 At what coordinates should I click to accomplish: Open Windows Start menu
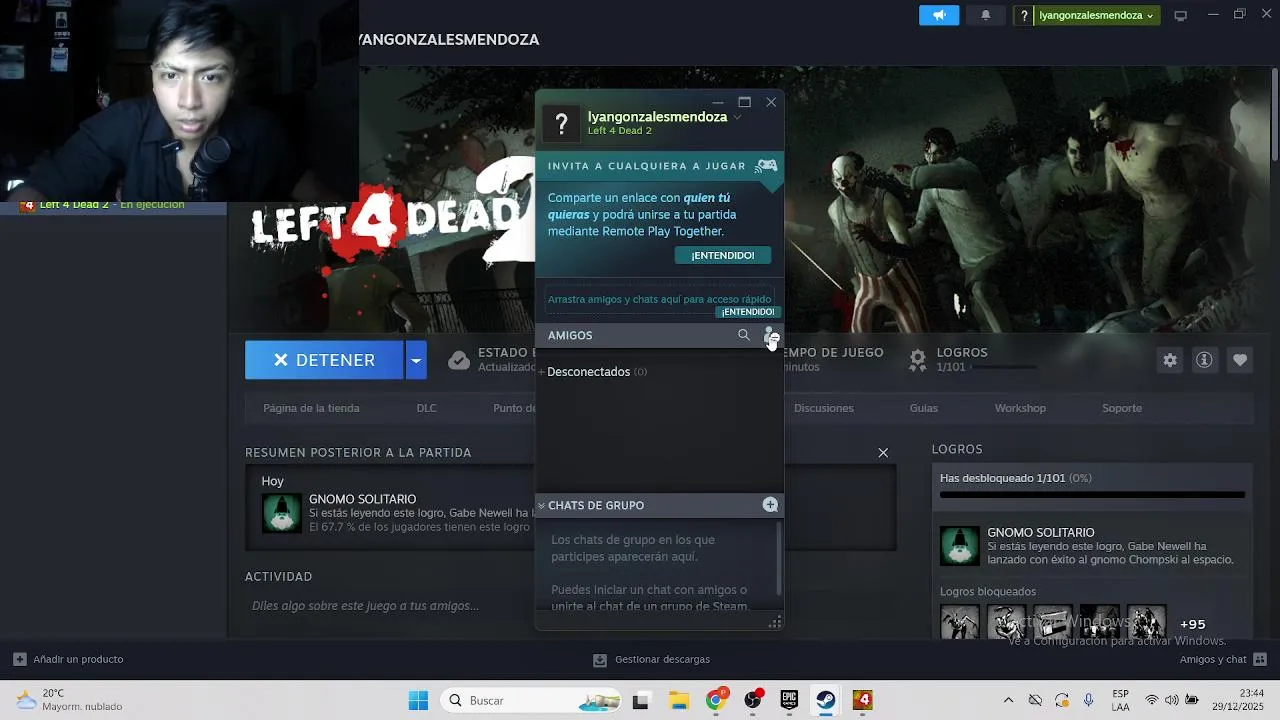[418, 701]
